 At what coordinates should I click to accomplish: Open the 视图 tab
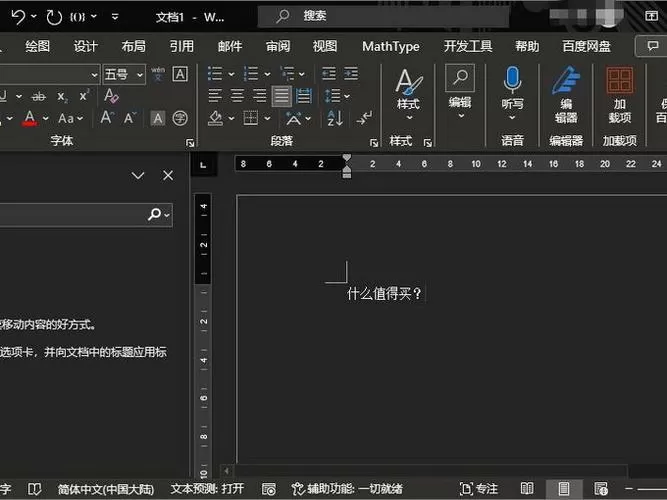[x=325, y=46]
